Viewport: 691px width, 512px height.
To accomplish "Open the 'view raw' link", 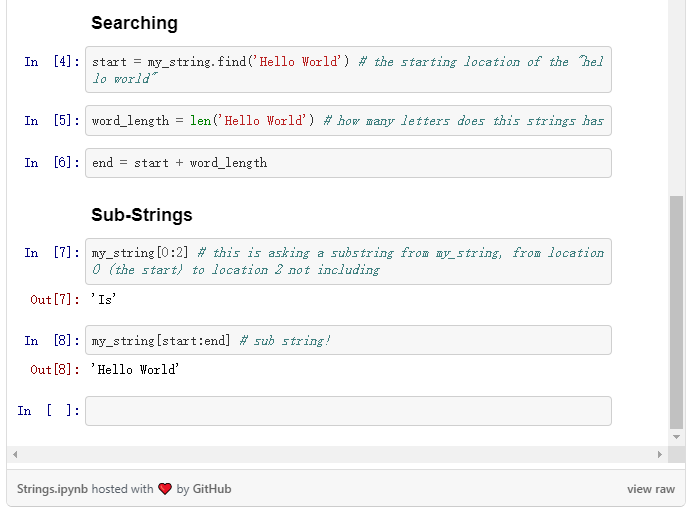I will 651,489.
